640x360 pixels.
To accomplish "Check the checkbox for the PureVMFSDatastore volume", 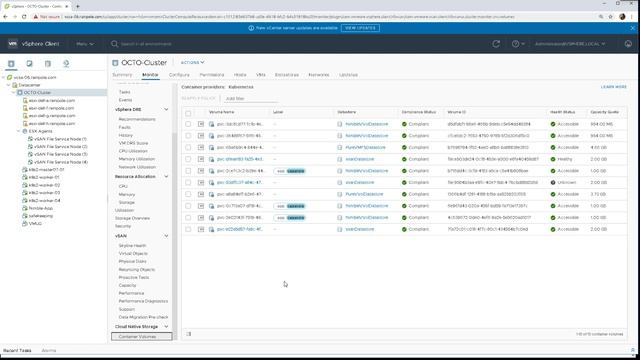I will [x=188, y=147].
